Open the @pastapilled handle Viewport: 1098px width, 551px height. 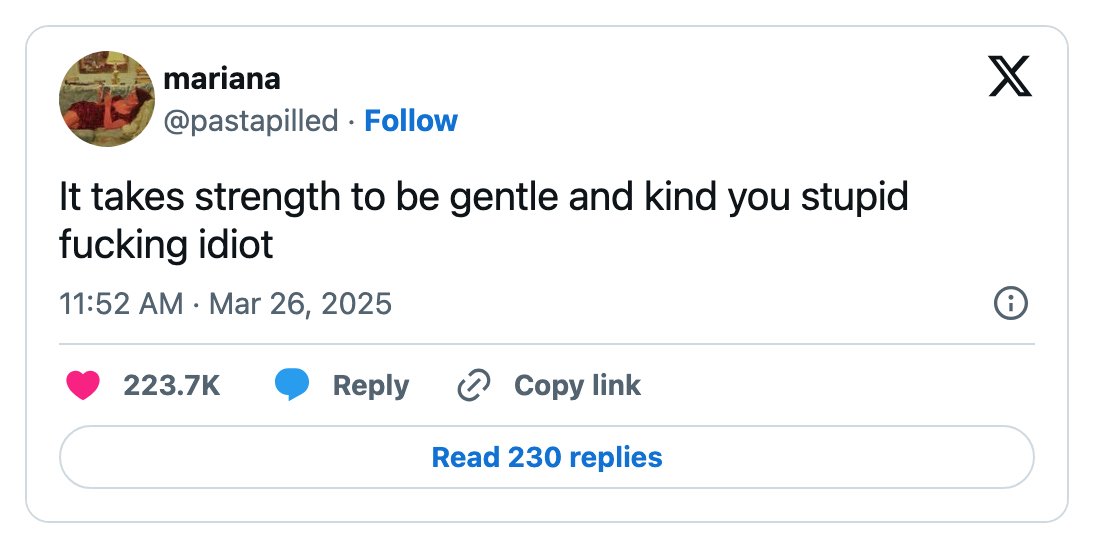click(251, 121)
